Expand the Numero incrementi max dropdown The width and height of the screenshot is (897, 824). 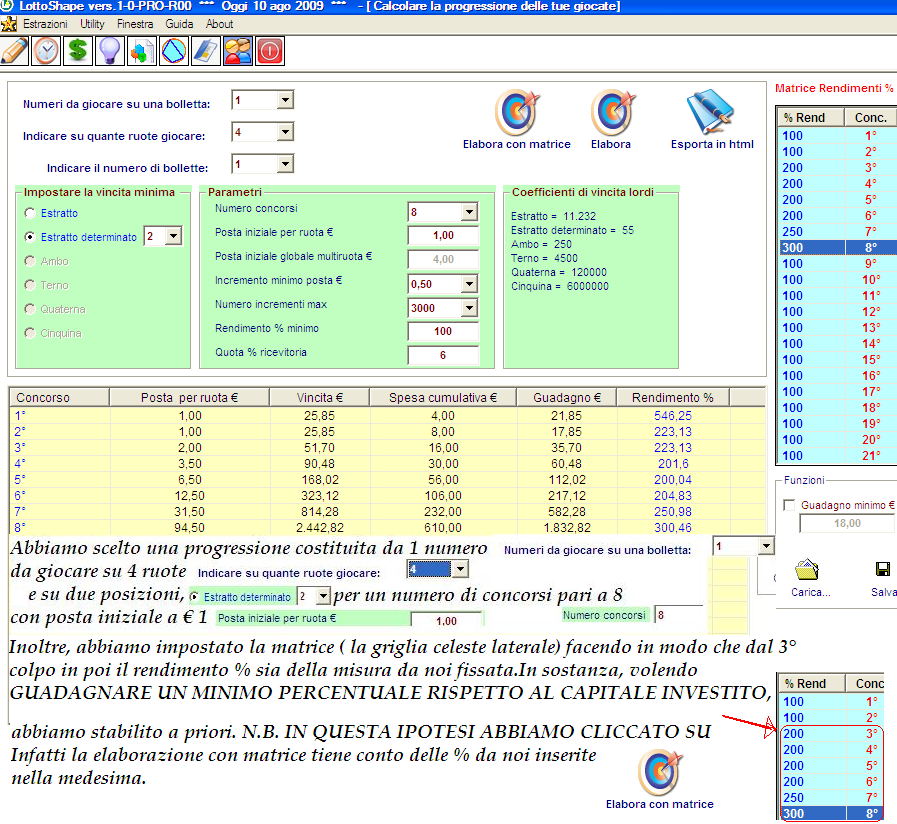[x=469, y=308]
